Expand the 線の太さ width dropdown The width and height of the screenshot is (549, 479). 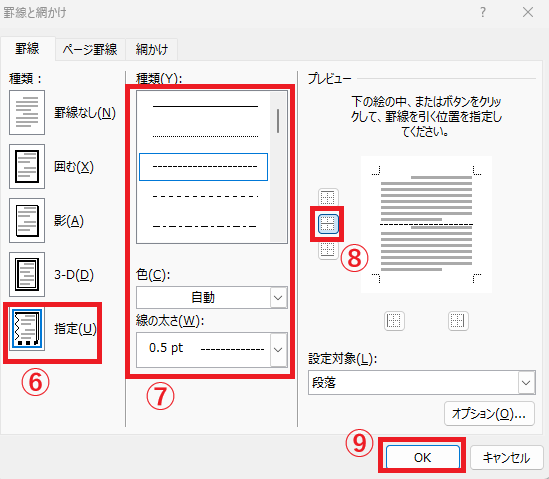pyautogui.click(x=212, y=349)
